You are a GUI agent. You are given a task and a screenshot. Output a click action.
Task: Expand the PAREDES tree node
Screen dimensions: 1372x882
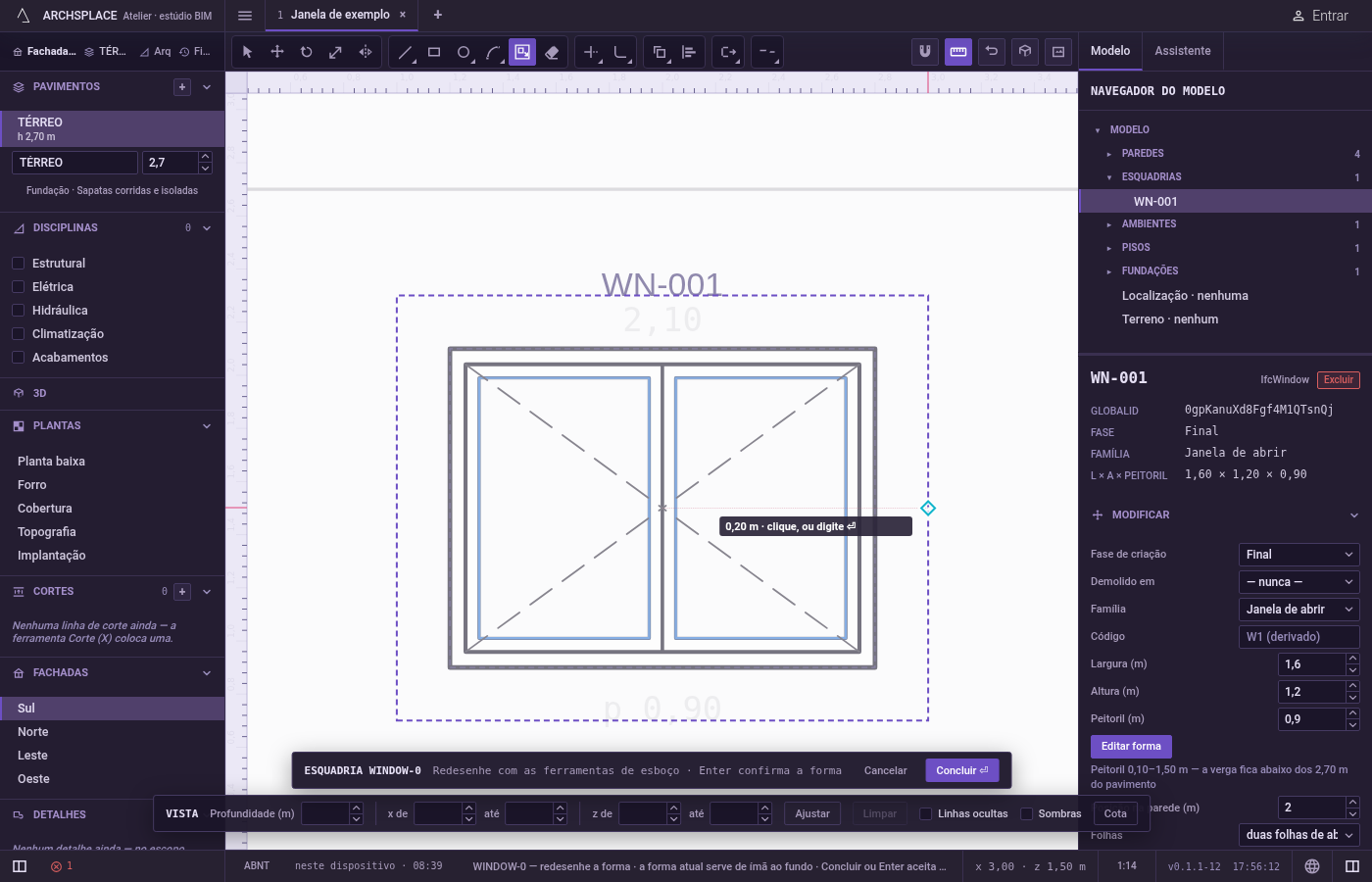(x=1109, y=154)
